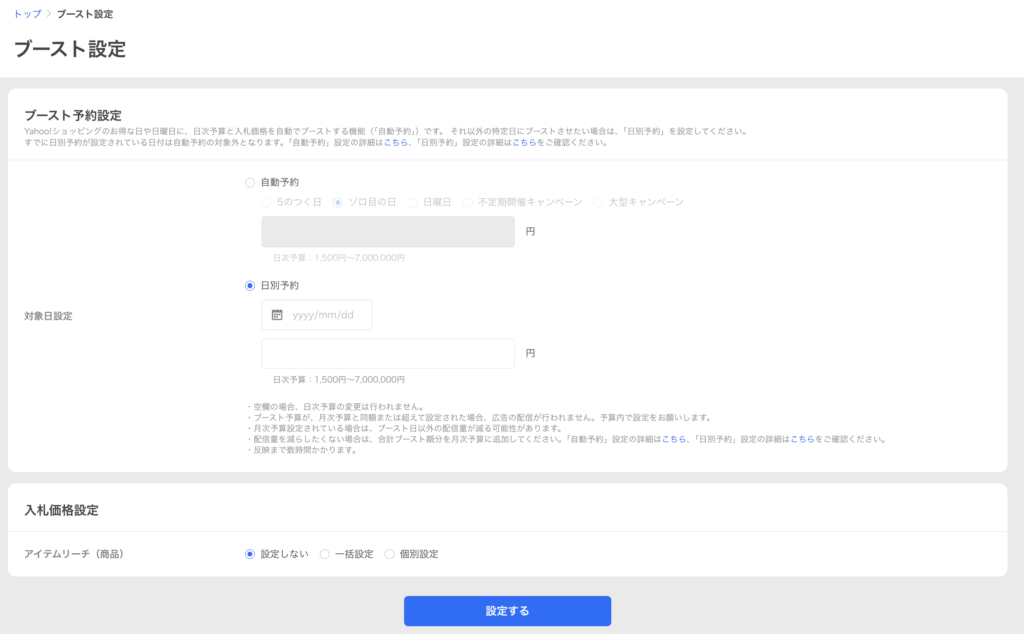This screenshot has height=634, width=1024.
Task: Open second こちら link in the bottom notes
Action: [x=802, y=439]
